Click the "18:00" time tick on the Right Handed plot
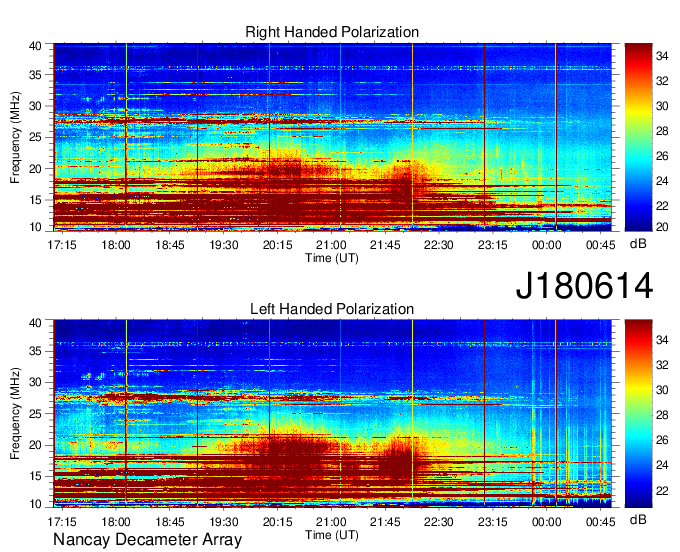Image resolution: width=680 pixels, height=552 pixels. (116, 245)
